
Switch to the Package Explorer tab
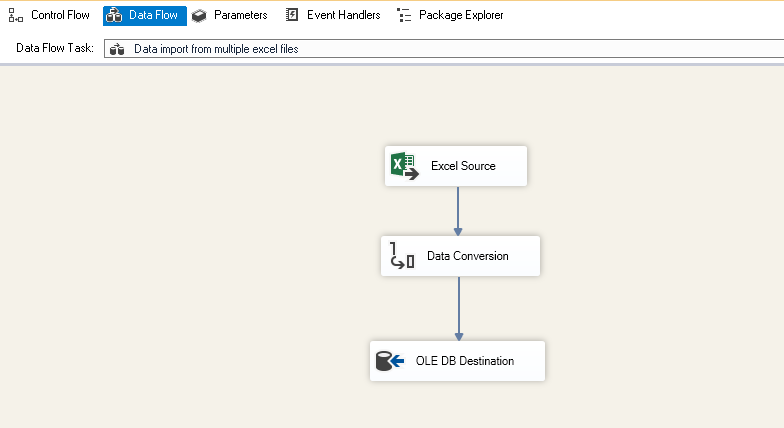click(x=461, y=16)
